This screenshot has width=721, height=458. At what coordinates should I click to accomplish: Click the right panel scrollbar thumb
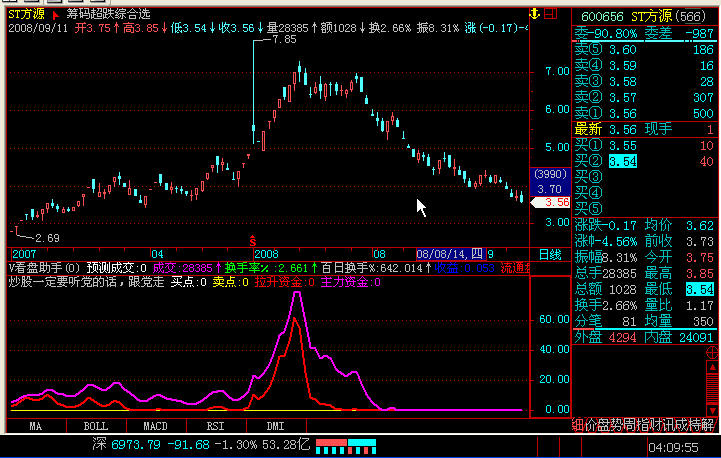pyautogui.click(x=713, y=389)
